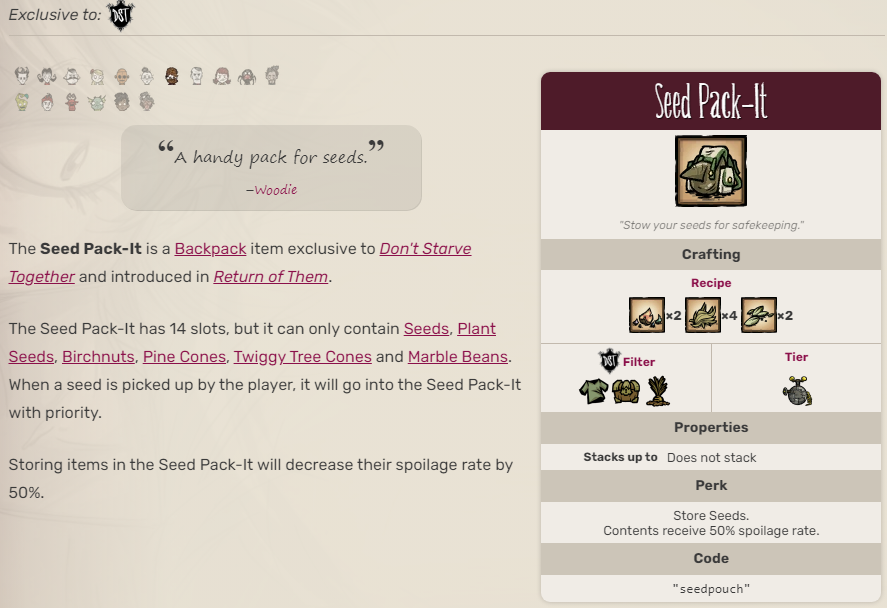Click the Filter heading link

[x=639, y=361]
